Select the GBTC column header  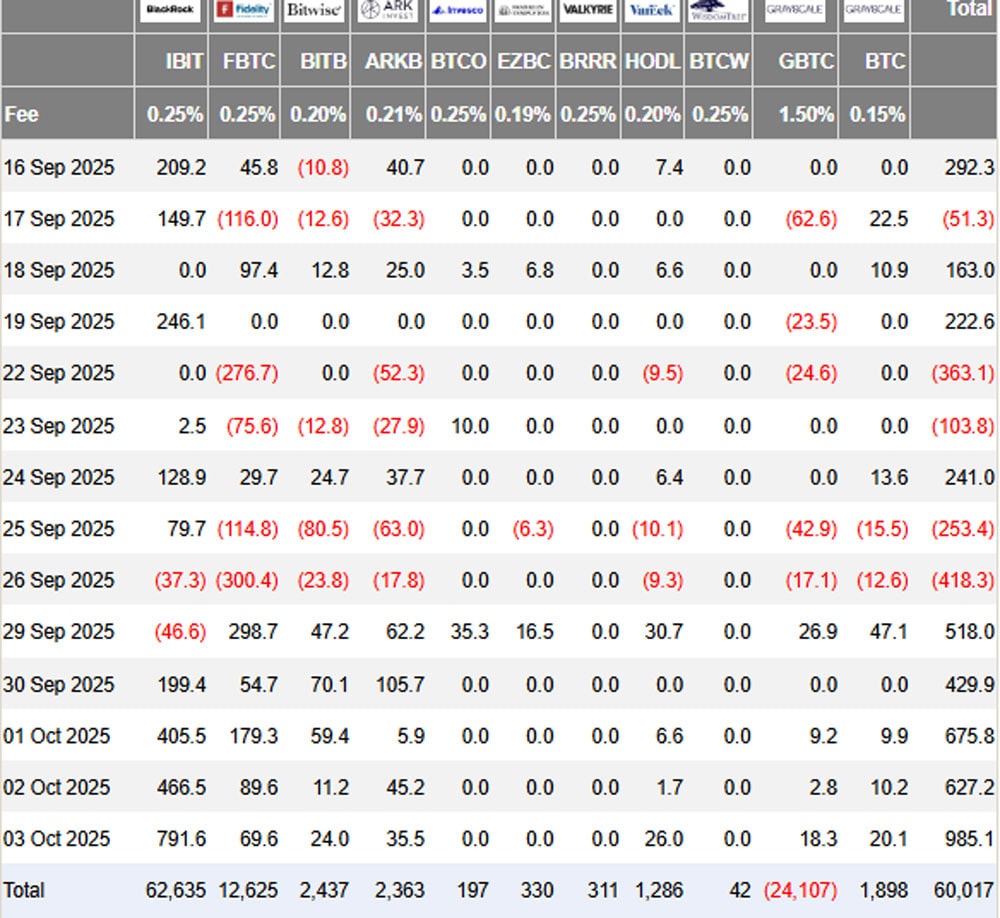point(806,61)
